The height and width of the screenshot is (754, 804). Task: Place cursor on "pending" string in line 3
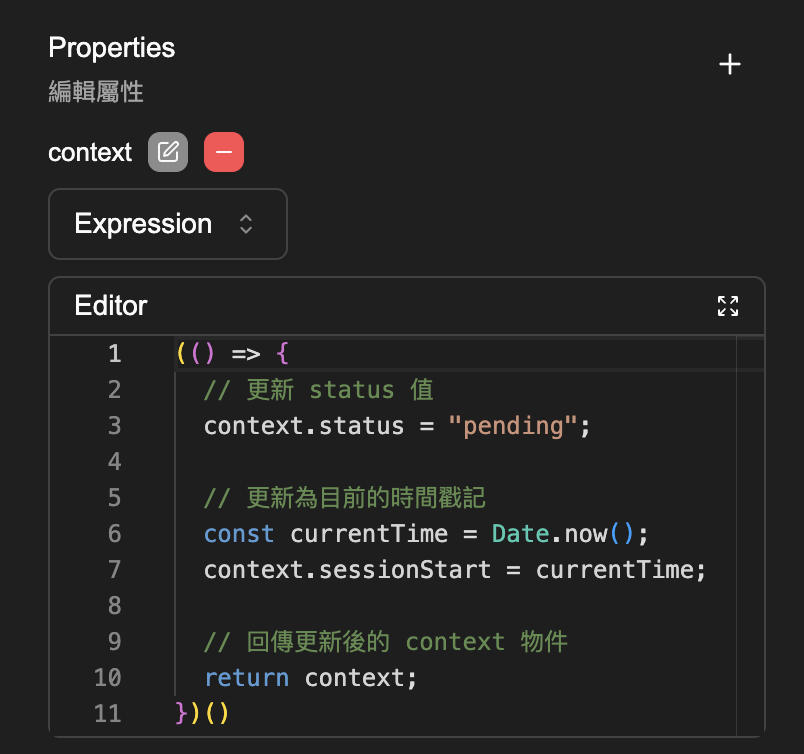tap(513, 426)
